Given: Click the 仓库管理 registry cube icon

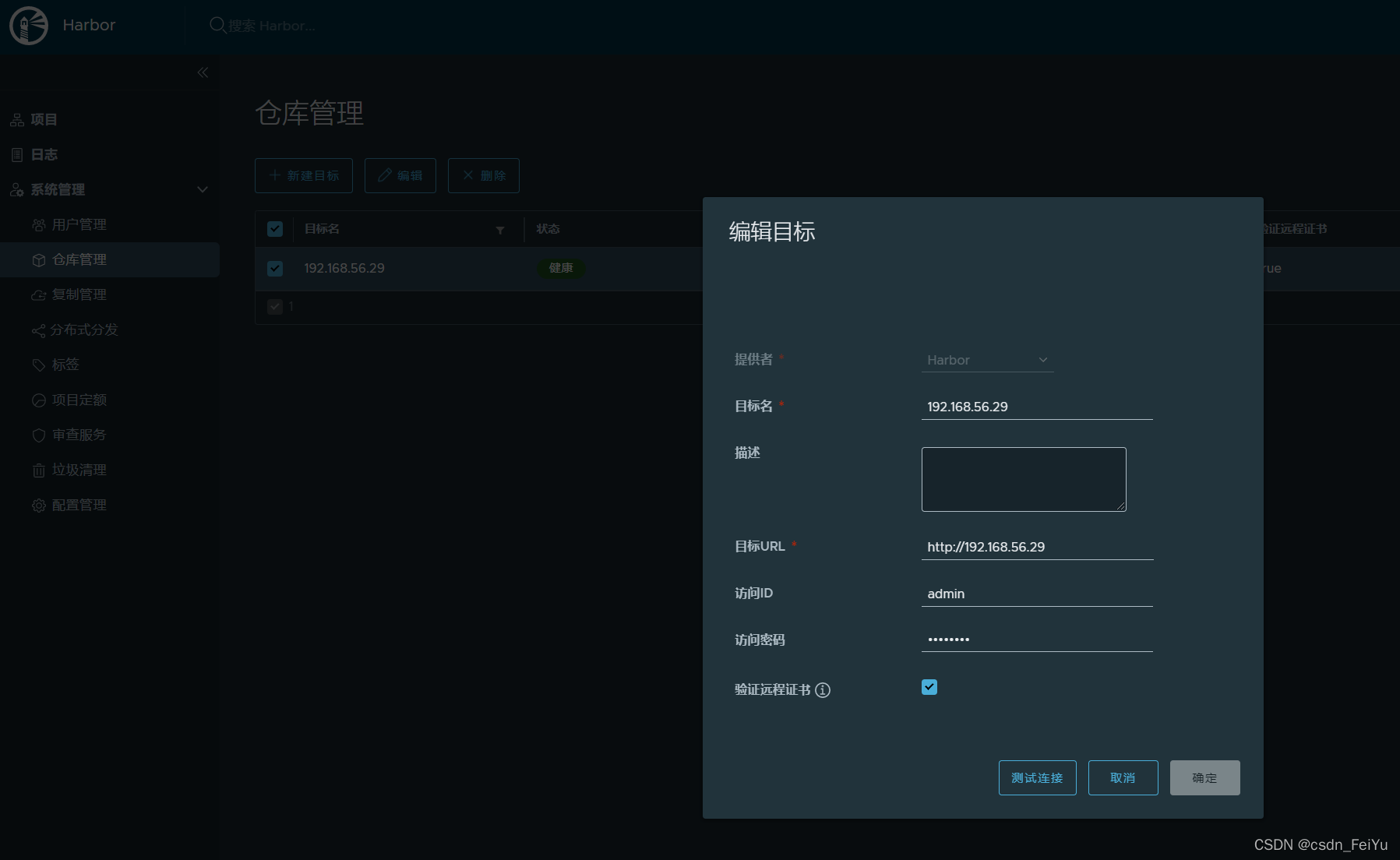Looking at the screenshot, I should (x=39, y=260).
